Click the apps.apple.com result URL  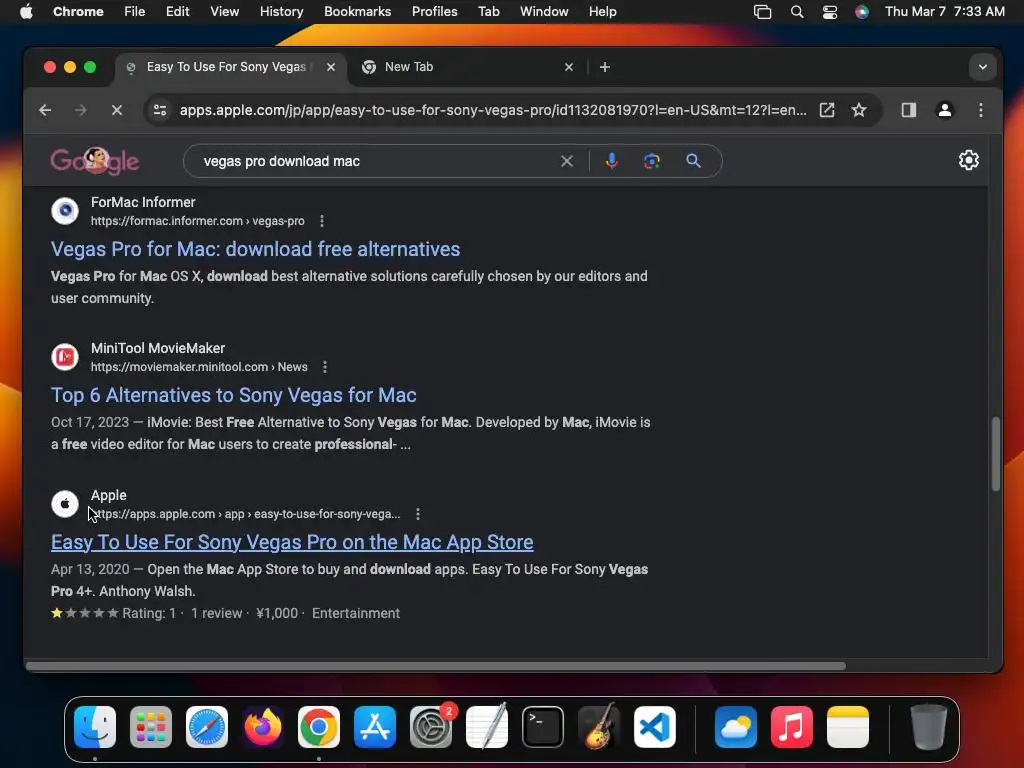246,514
